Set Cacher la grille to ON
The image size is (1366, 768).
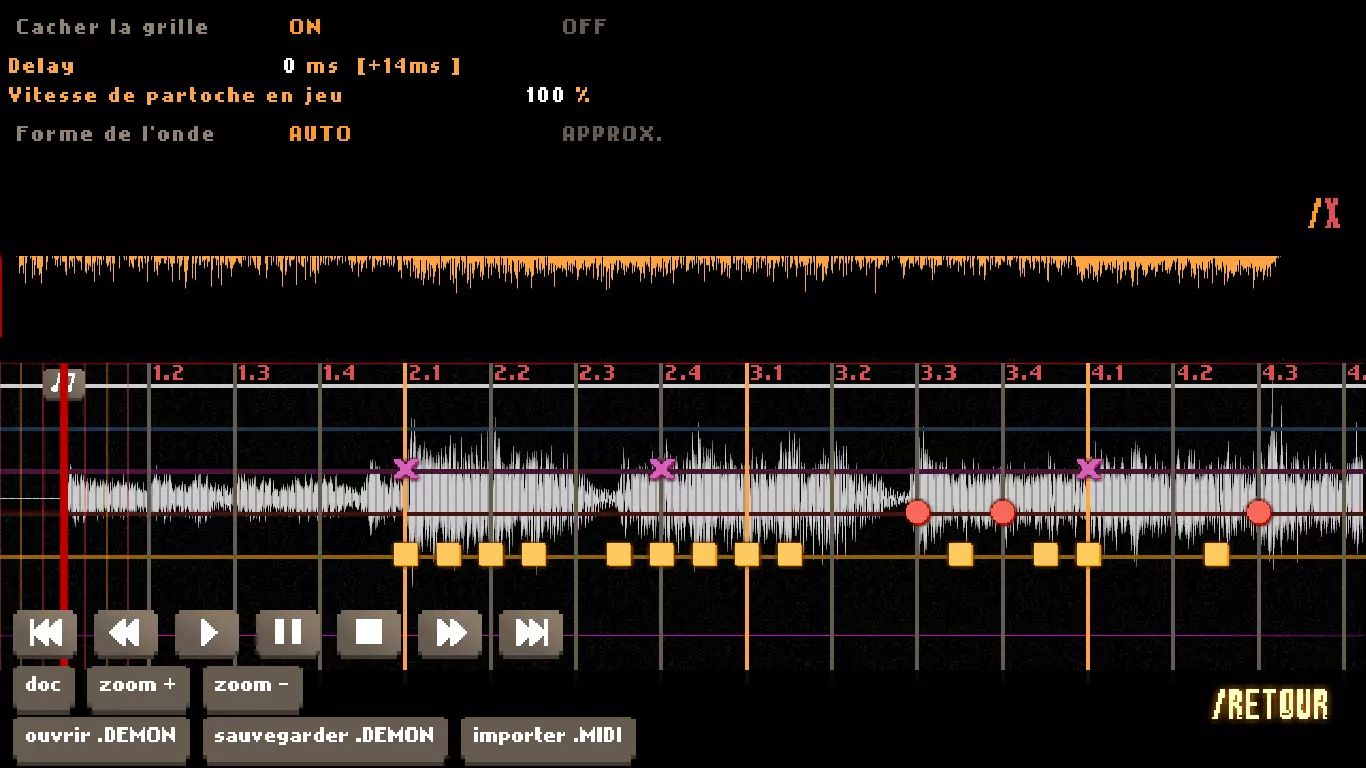[306, 27]
